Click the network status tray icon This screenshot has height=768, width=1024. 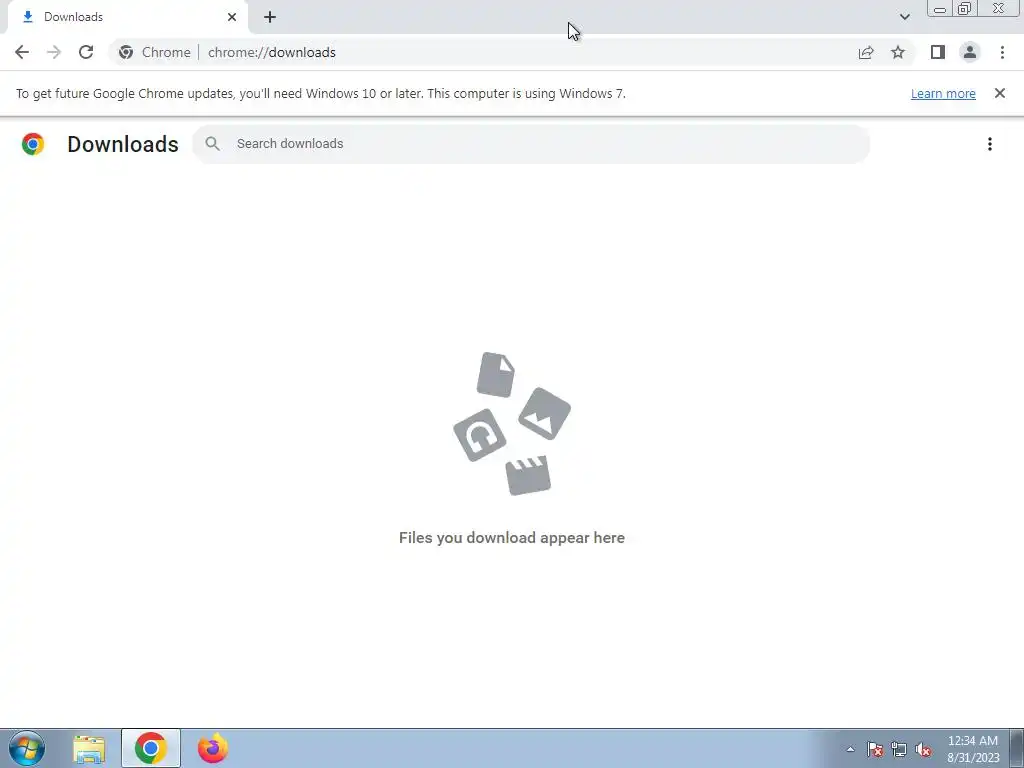[899, 749]
